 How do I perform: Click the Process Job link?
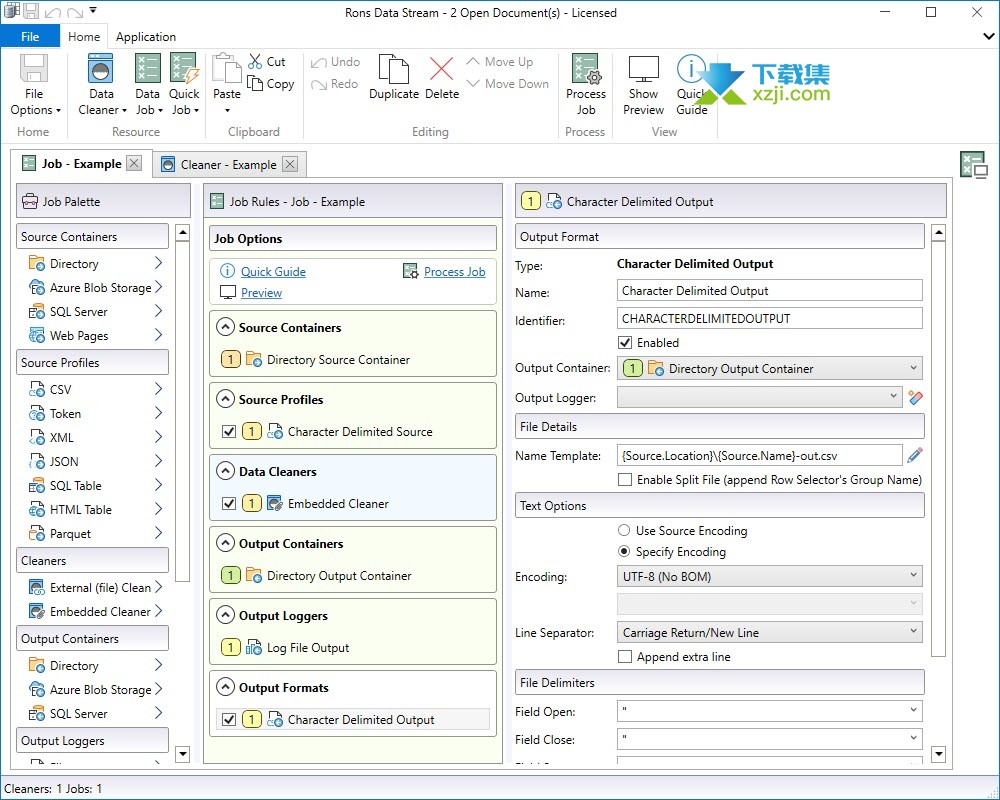pyautogui.click(x=455, y=271)
